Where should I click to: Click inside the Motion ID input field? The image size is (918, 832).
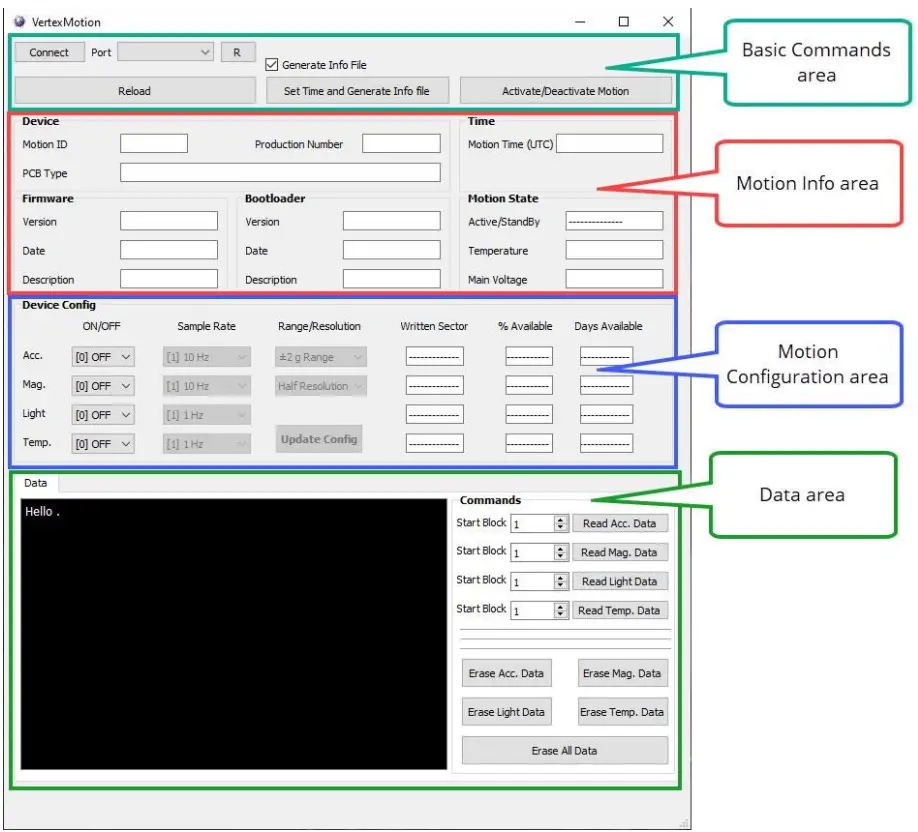tap(152, 142)
